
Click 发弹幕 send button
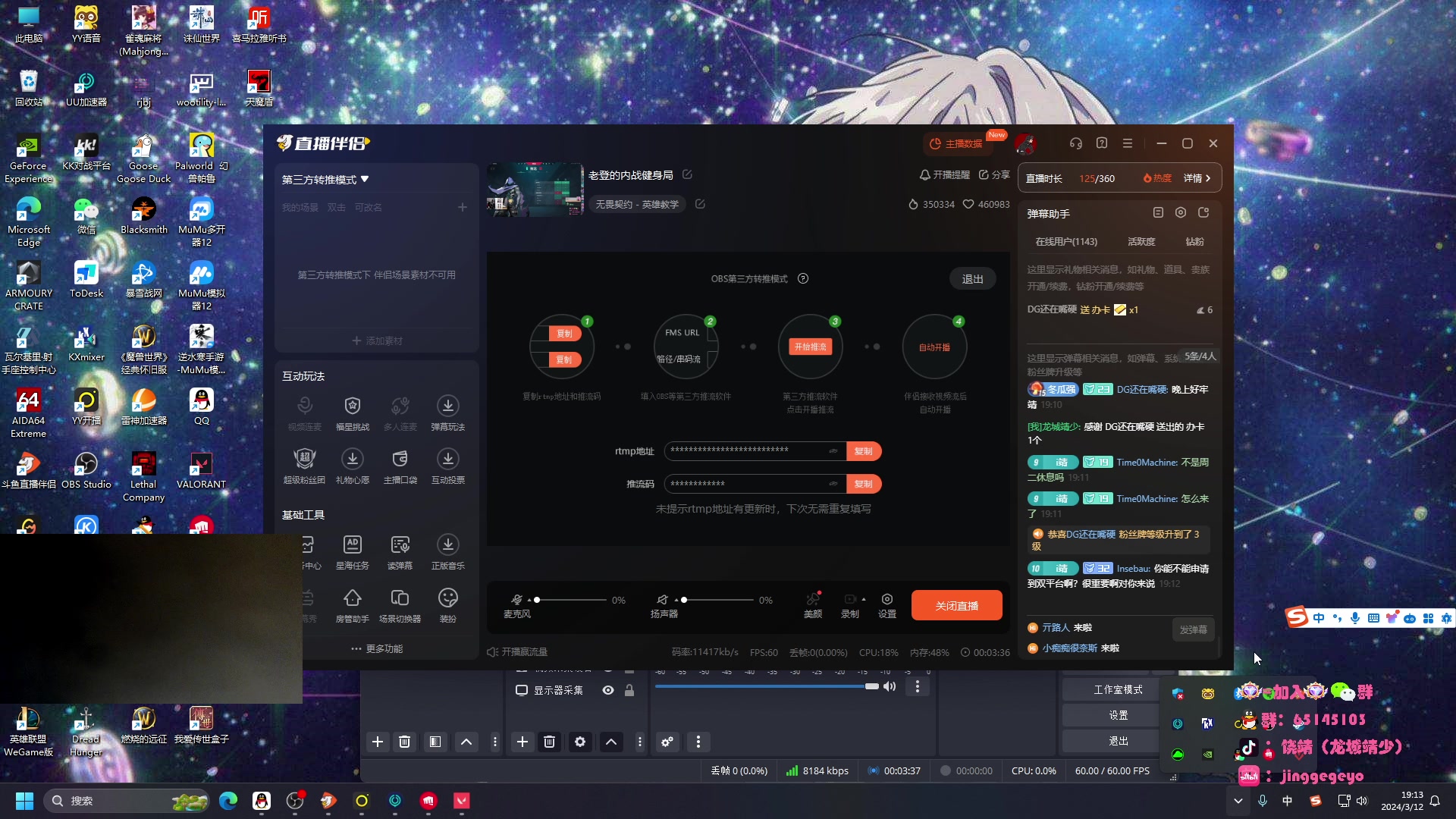click(1194, 629)
